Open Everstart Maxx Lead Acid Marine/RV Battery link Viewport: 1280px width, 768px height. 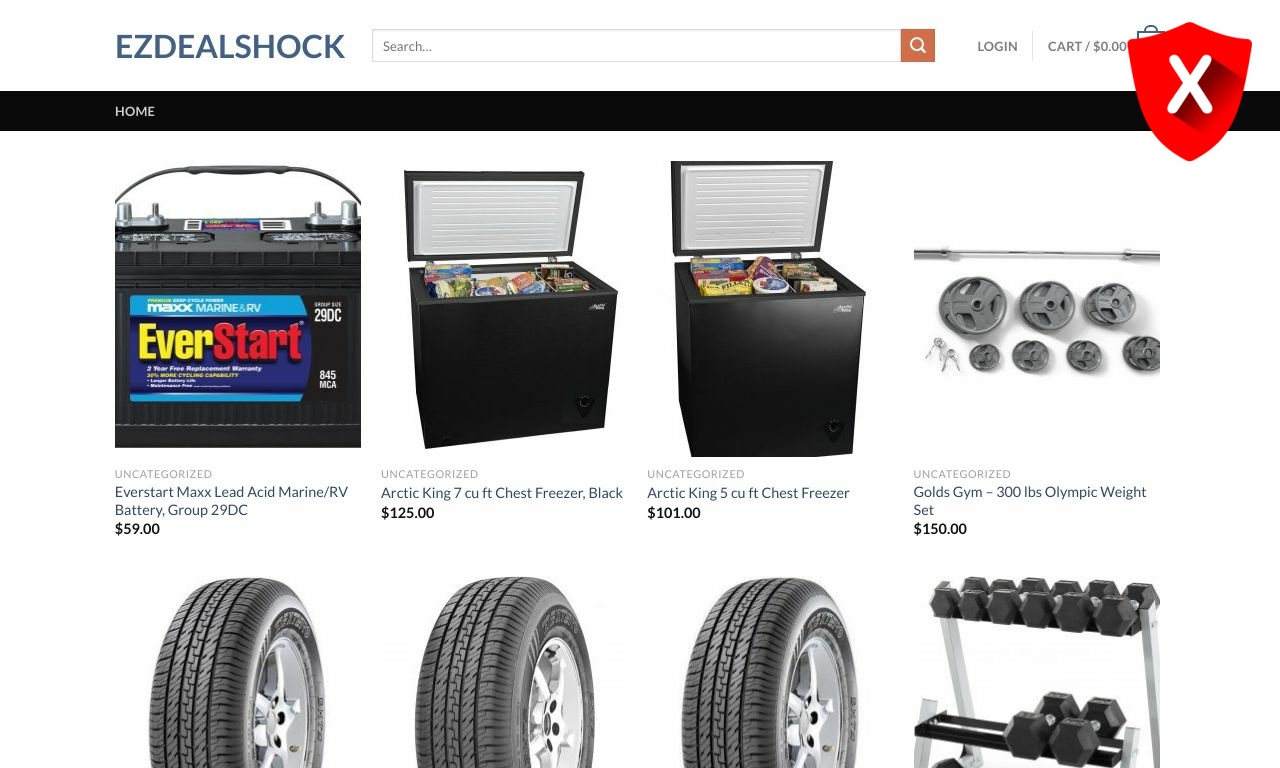point(231,501)
